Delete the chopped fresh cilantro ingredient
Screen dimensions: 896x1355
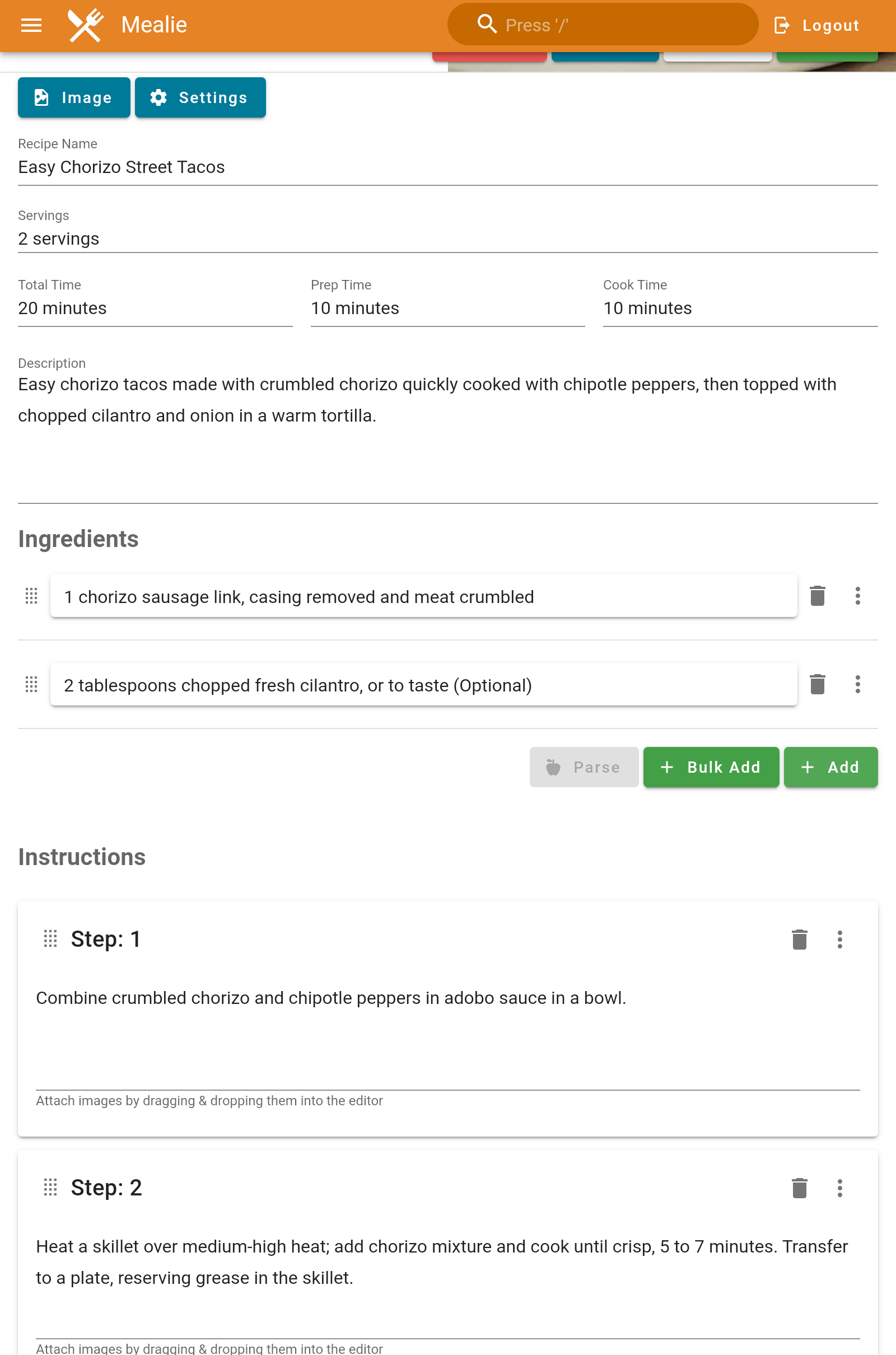[x=817, y=684]
